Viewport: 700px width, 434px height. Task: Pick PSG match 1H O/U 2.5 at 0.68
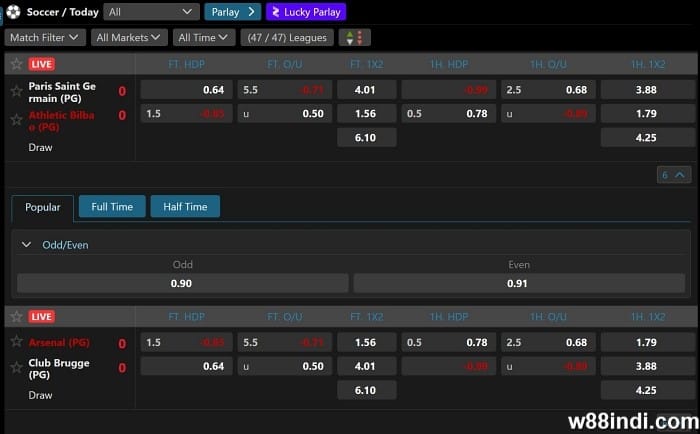pyautogui.click(x=548, y=90)
